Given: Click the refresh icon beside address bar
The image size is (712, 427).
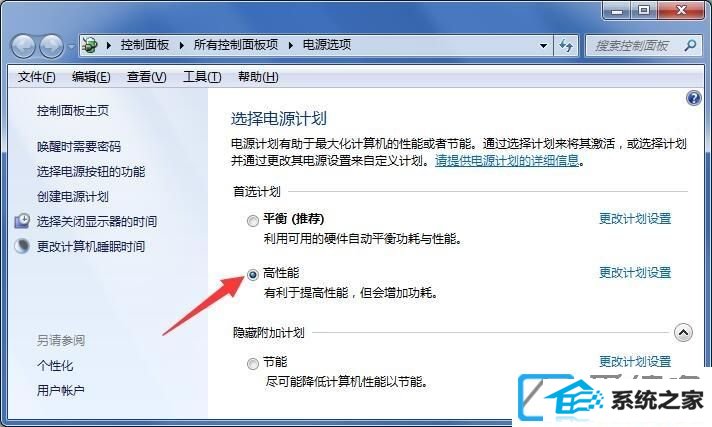Looking at the screenshot, I should click(x=566, y=45).
